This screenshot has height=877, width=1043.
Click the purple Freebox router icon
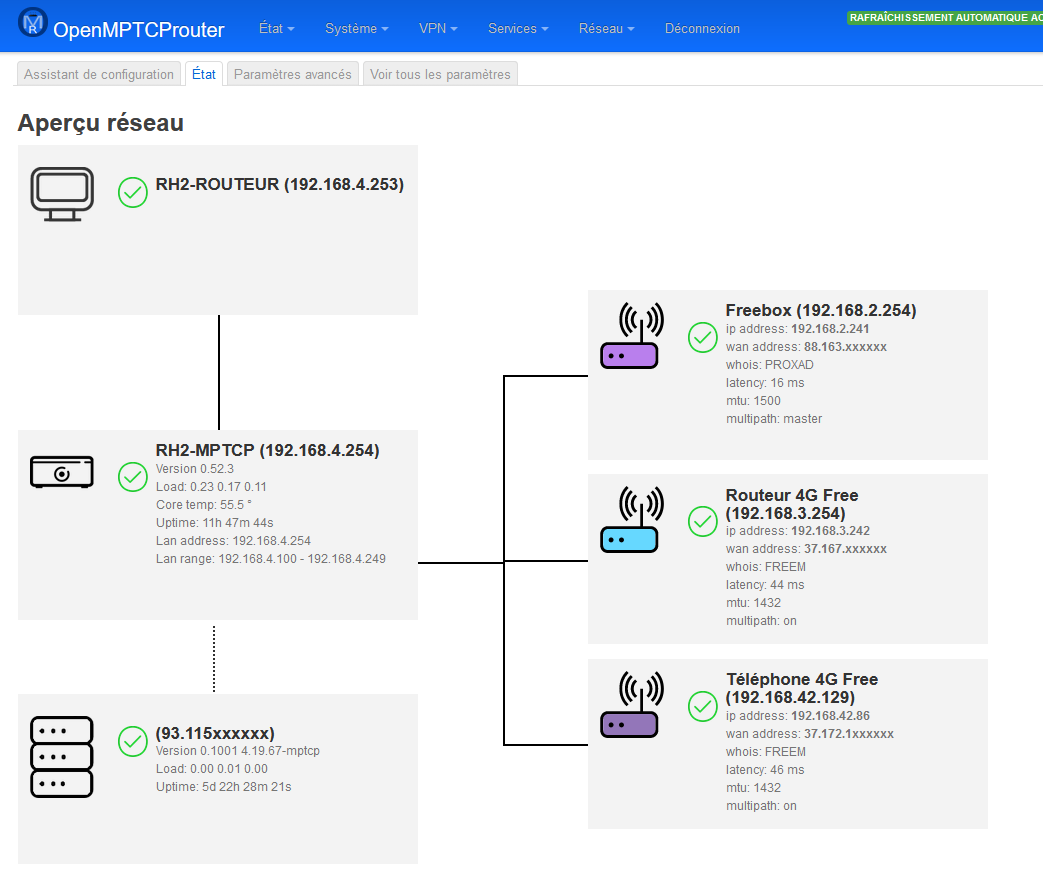(x=629, y=337)
